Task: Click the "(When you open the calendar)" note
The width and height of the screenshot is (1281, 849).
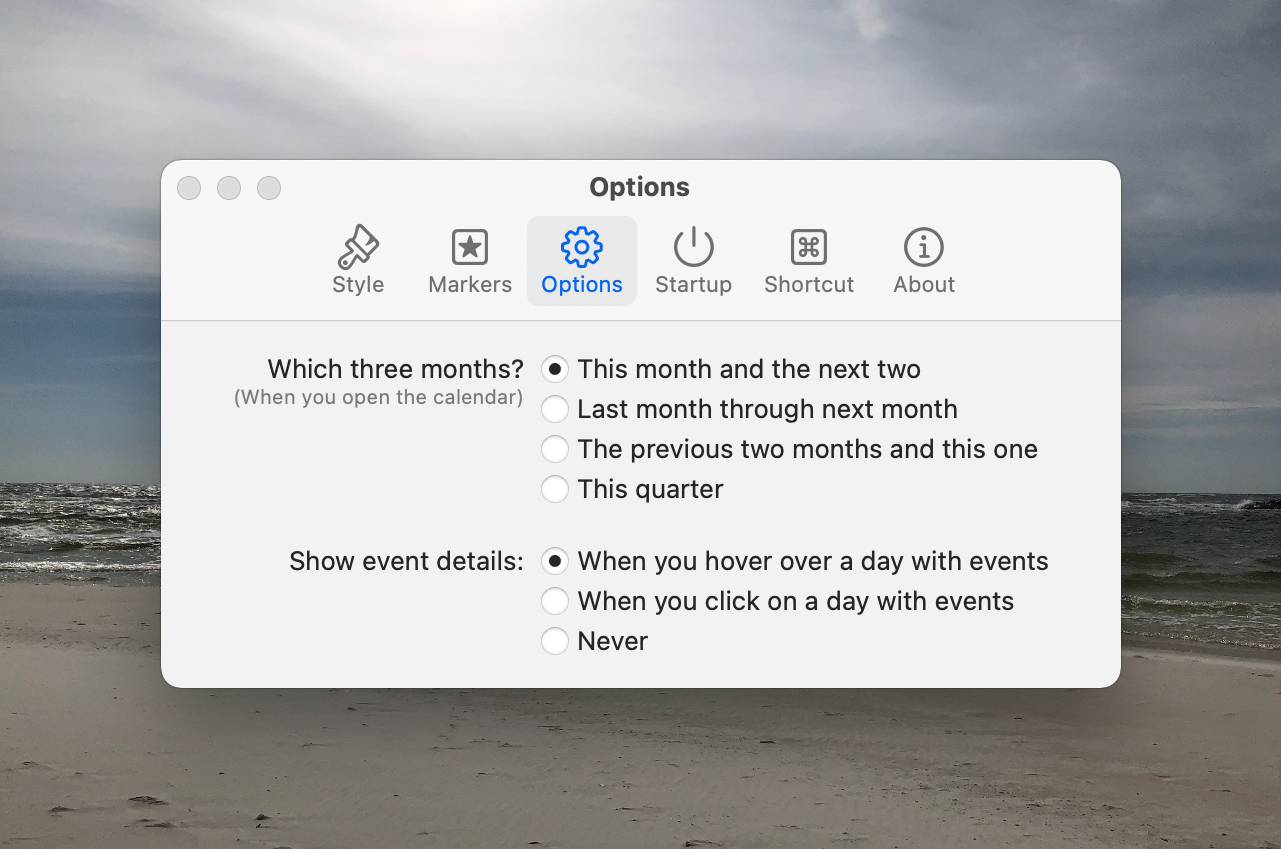Action: click(379, 398)
